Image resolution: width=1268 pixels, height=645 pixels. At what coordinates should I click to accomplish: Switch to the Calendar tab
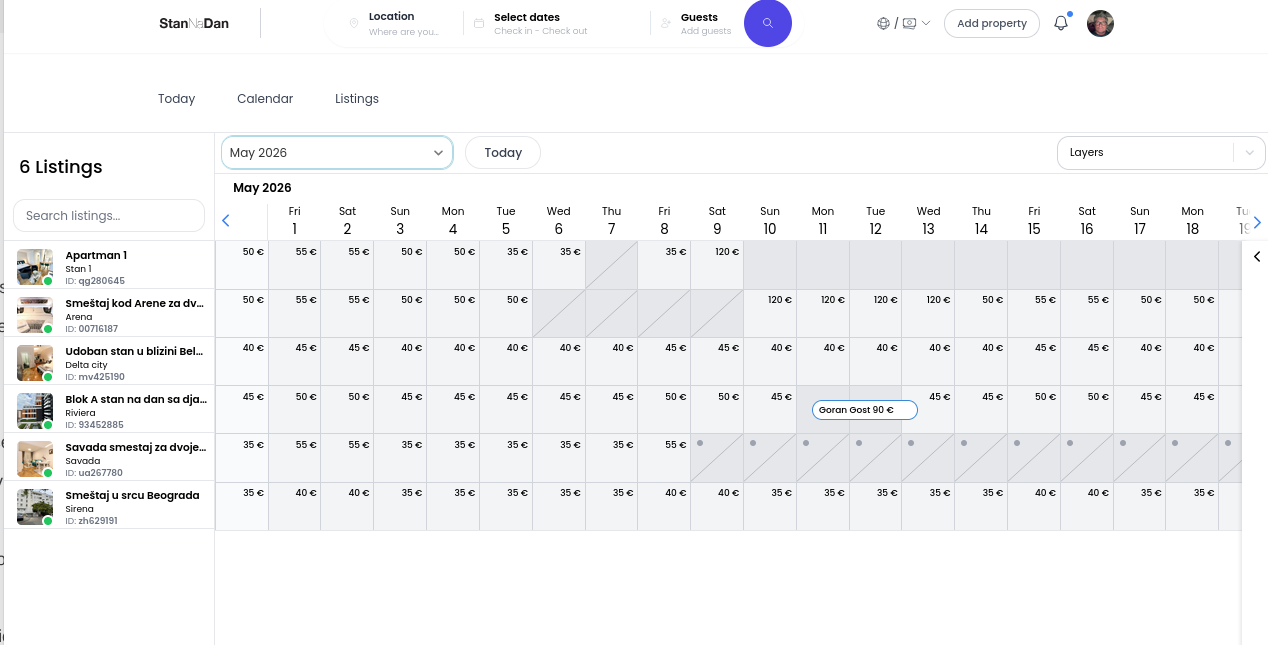[265, 99]
